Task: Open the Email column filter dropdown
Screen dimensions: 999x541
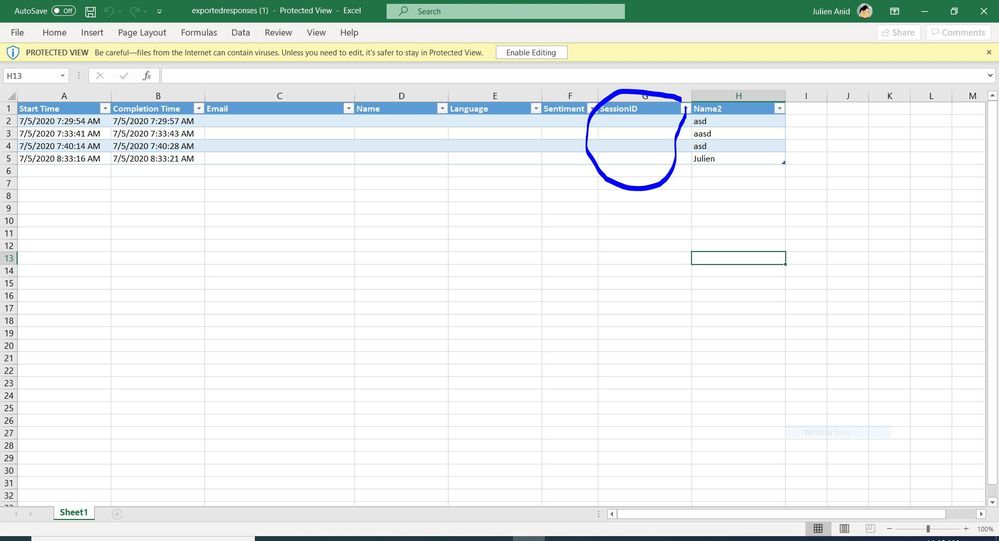Action: coord(349,108)
